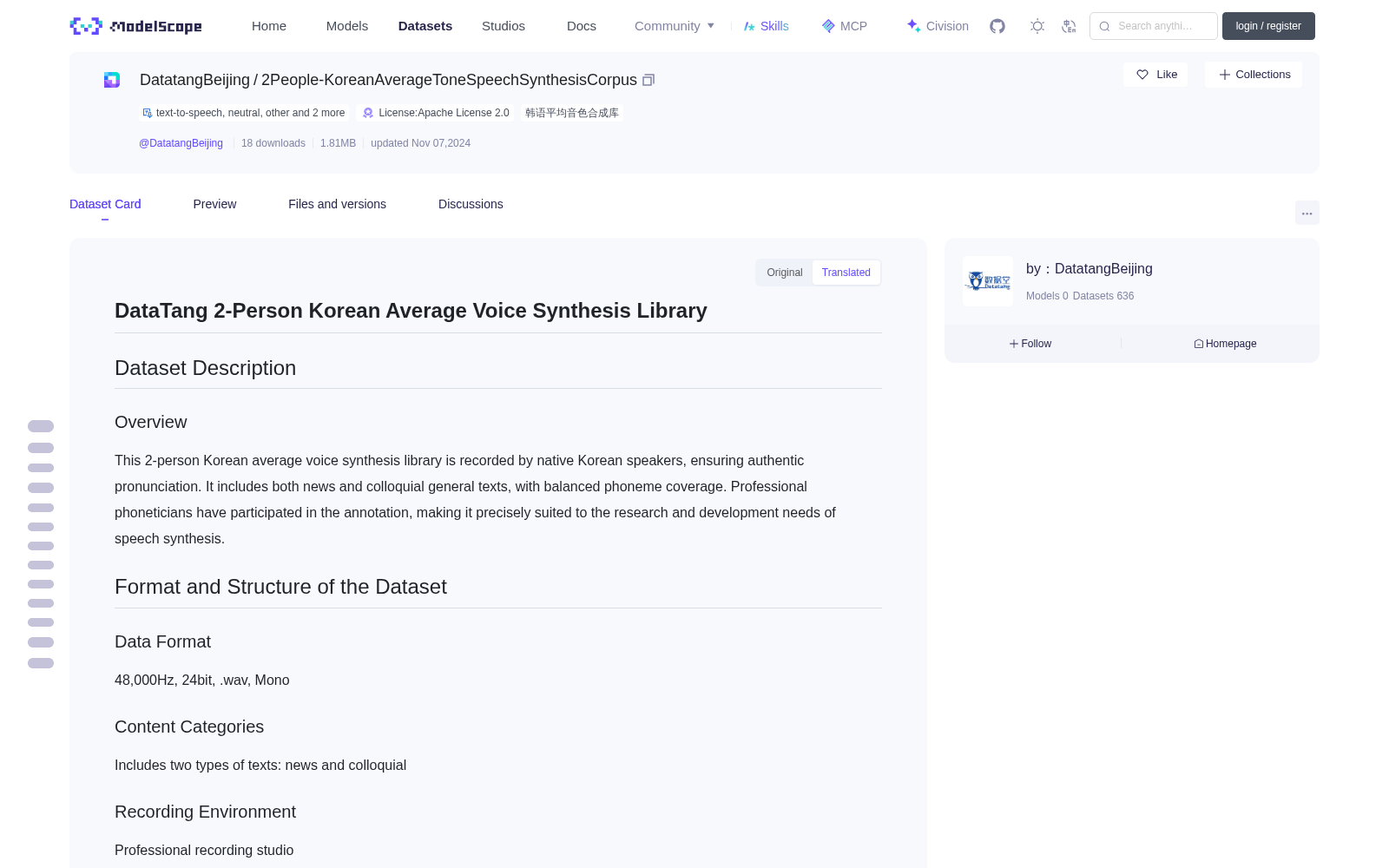This screenshot has width=1389, height=868.
Task: Click the first outline marker in sidebar
Action: pyautogui.click(x=41, y=426)
